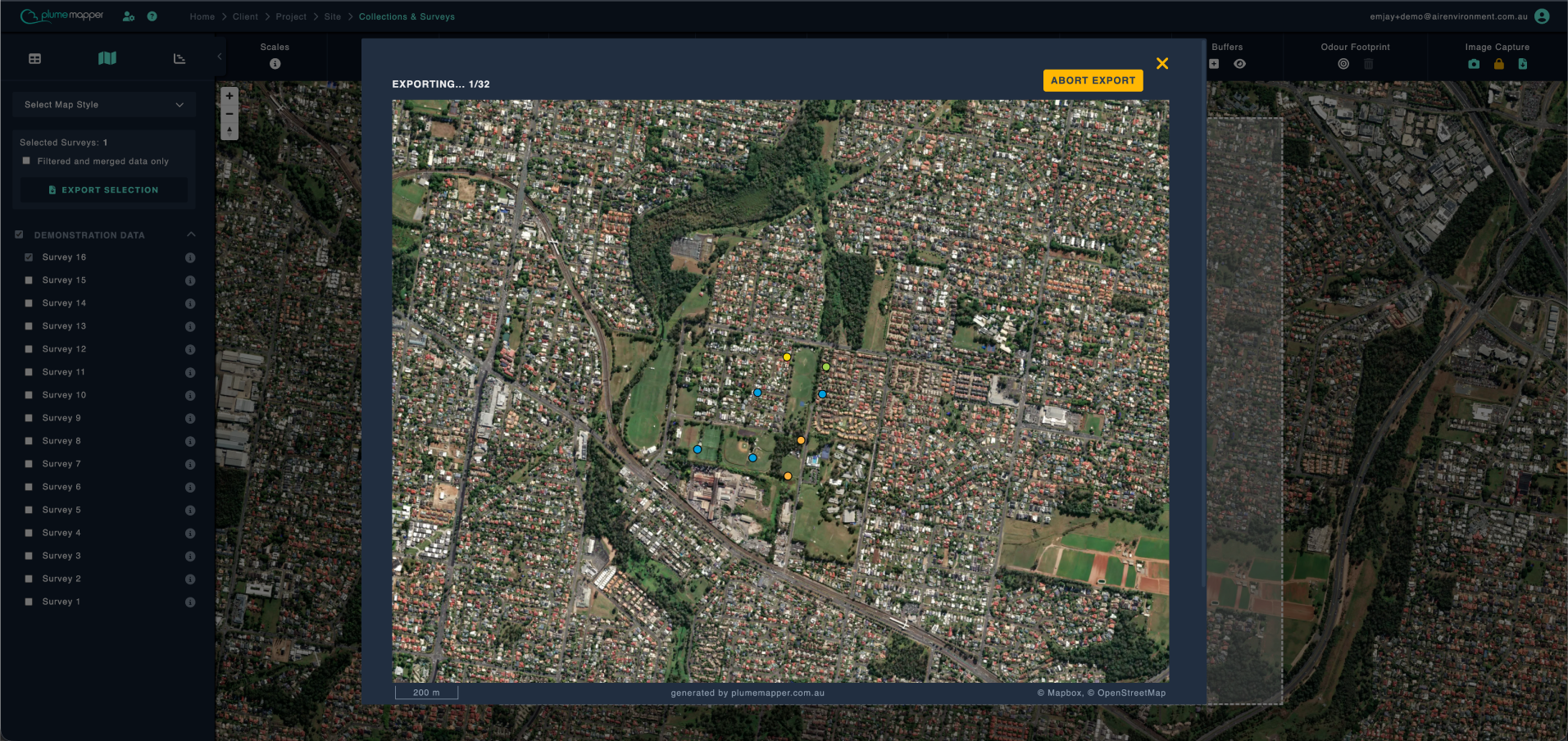Open the Select Map Style dropdown
Viewport: 1568px width, 741px height.
104,105
